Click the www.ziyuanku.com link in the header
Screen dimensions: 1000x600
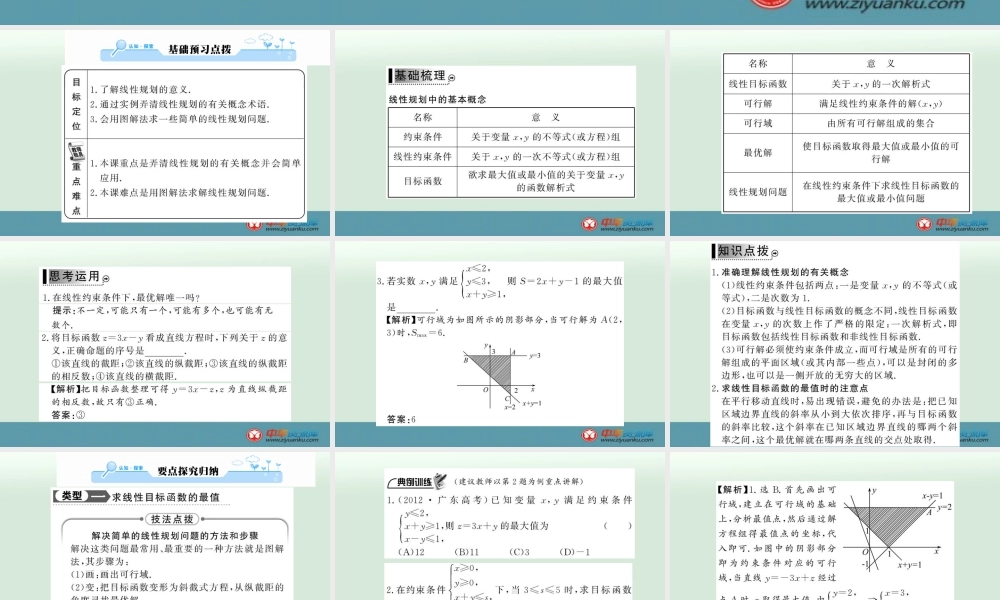[885, 5]
